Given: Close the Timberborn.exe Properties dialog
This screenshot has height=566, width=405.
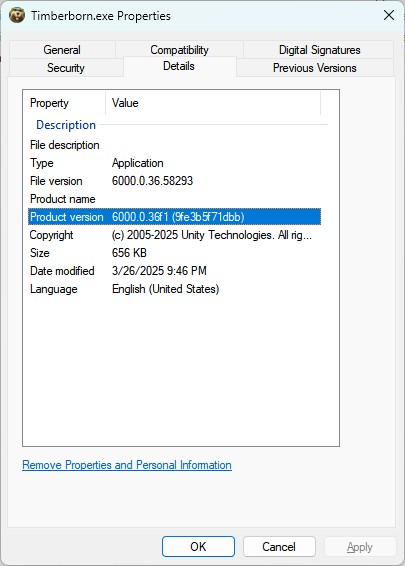Looking at the screenshot, I should tap(389, 15).
